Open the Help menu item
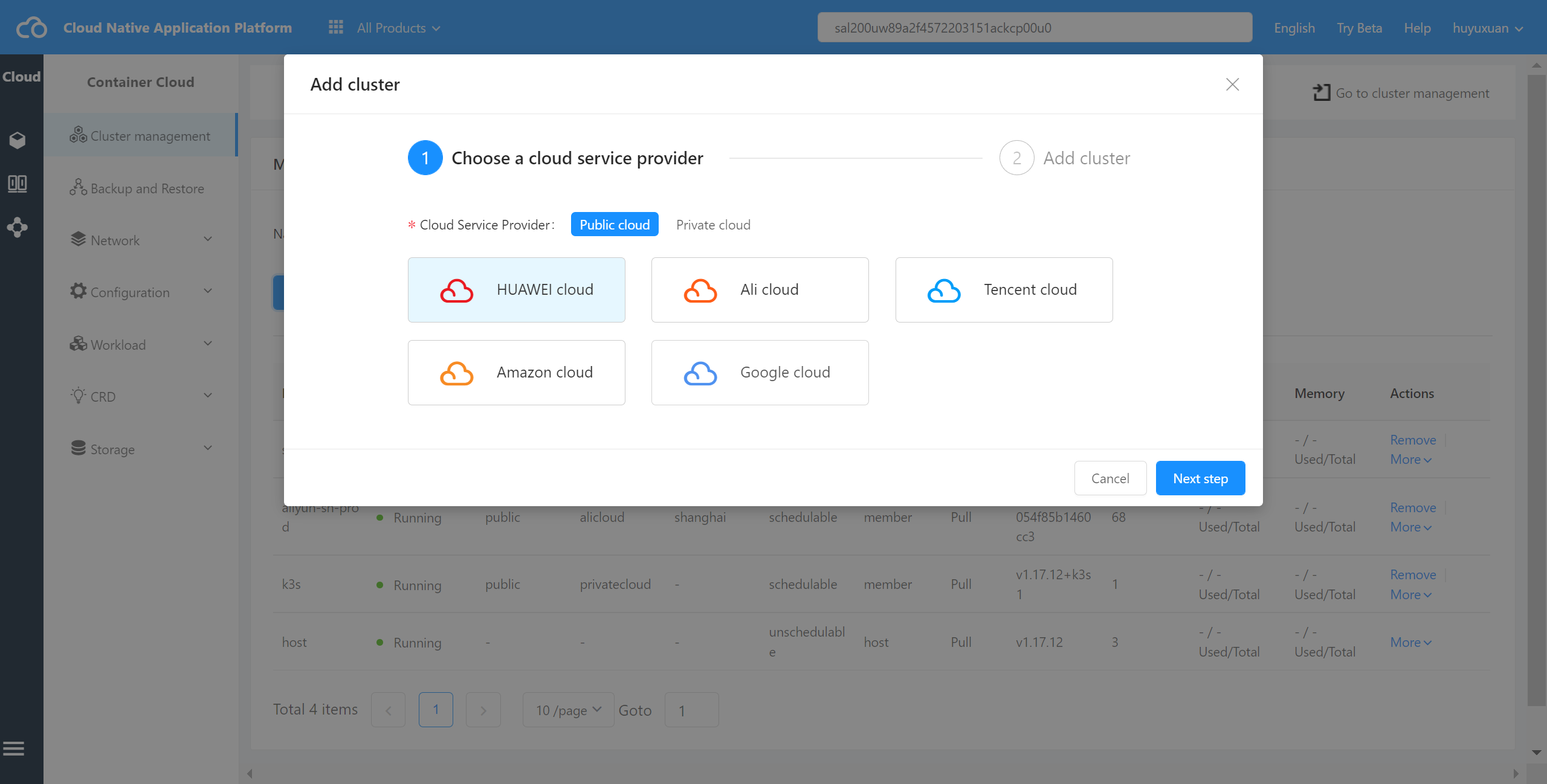The image size is (1547, 784). (1417, 28)
